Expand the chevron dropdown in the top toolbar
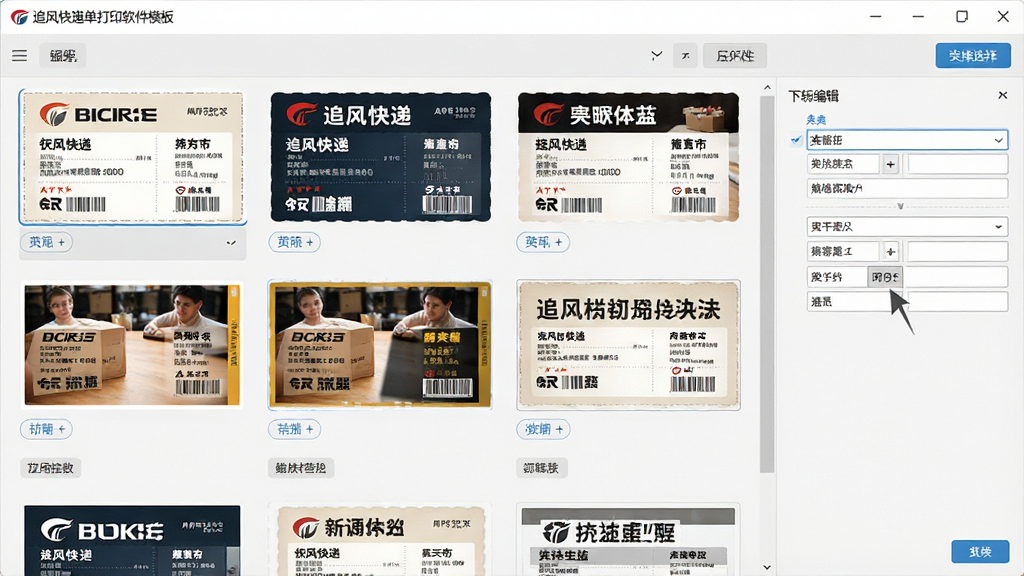Image resolution: width=1024 pixels, height=576 pixels. click(656, 56)
